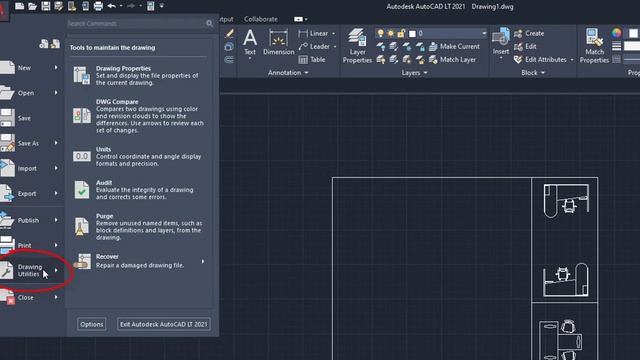Image resolution: width=640 pixels, height=360 pixels.
Task: Click the Undo arrow icon
Action: tap(111, 6)
